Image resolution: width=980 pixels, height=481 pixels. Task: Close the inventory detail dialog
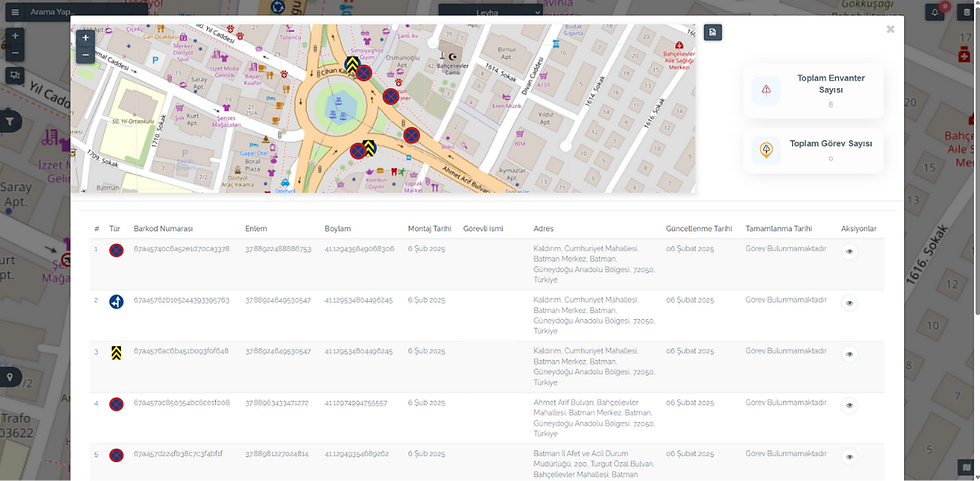click(x=890, y=29)
